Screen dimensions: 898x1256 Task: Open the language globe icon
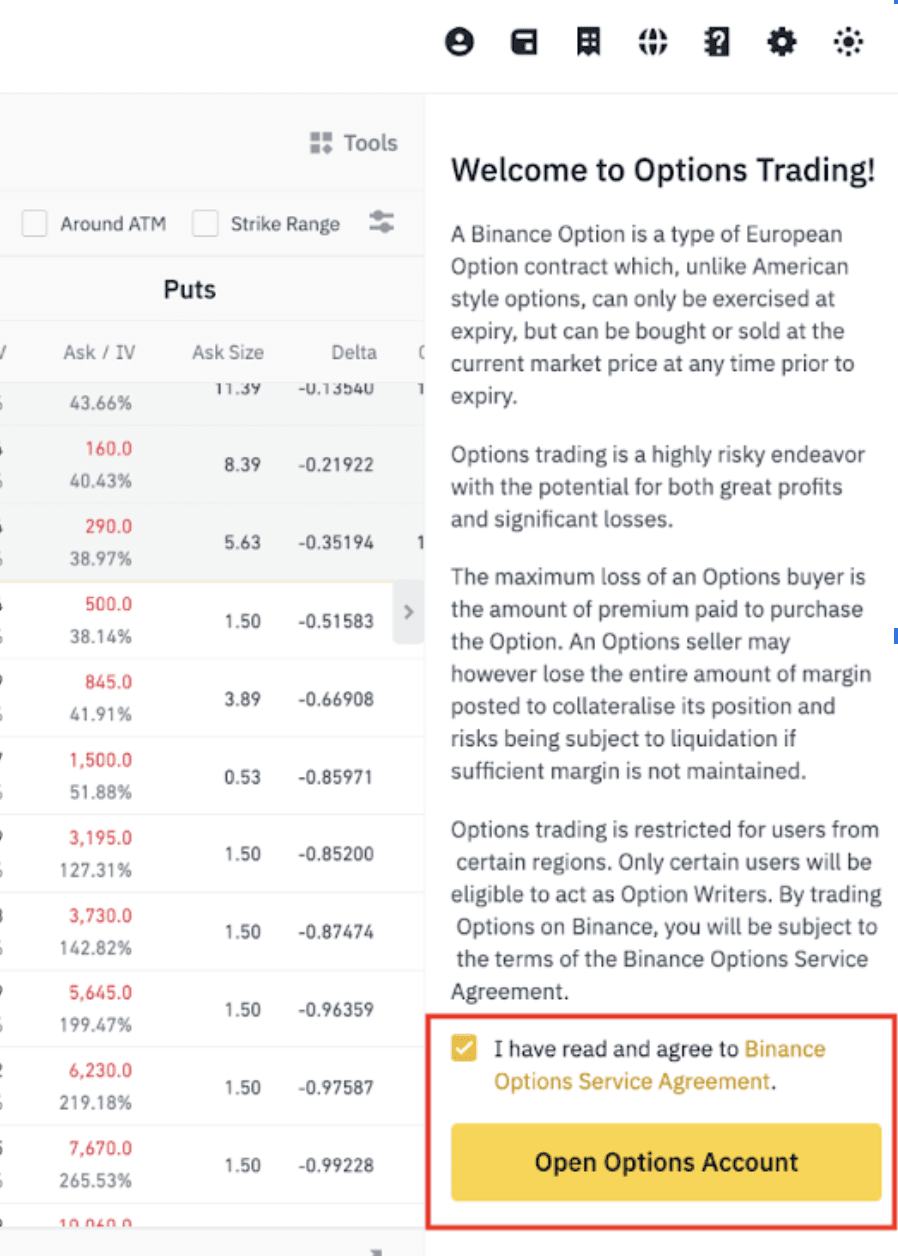[652, 42]
